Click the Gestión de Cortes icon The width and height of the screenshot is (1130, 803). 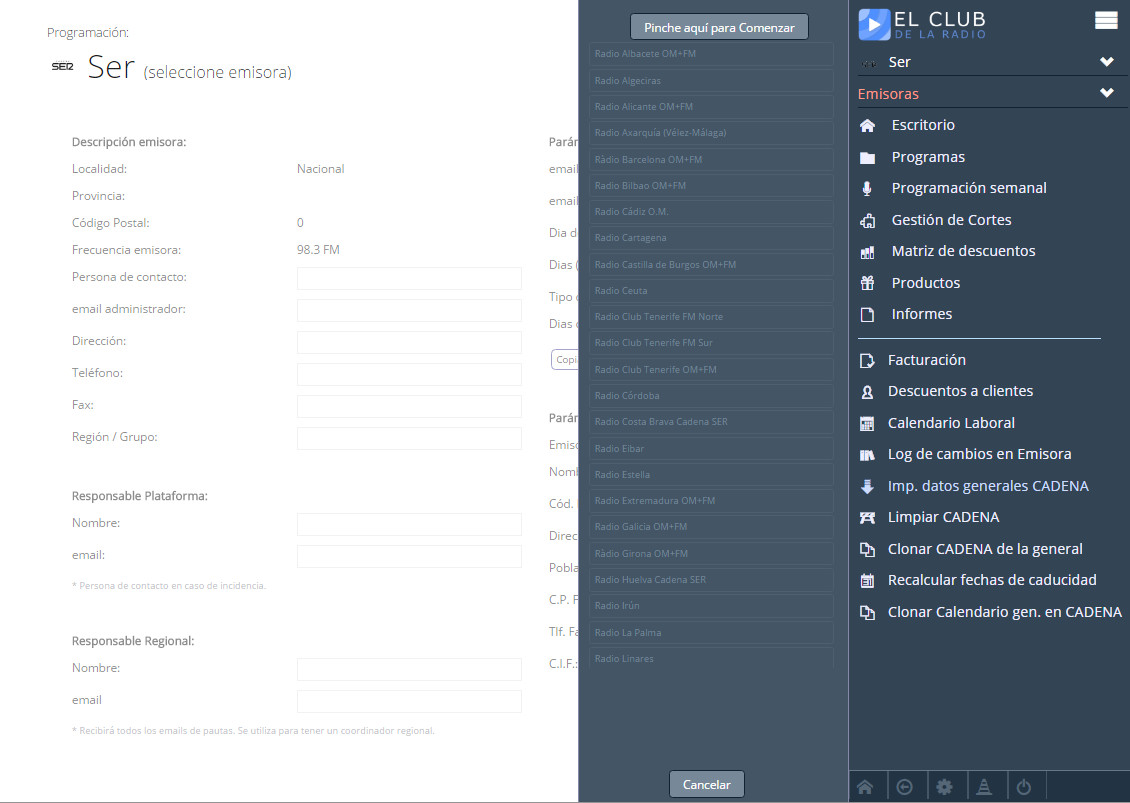[x=867, y=221]
